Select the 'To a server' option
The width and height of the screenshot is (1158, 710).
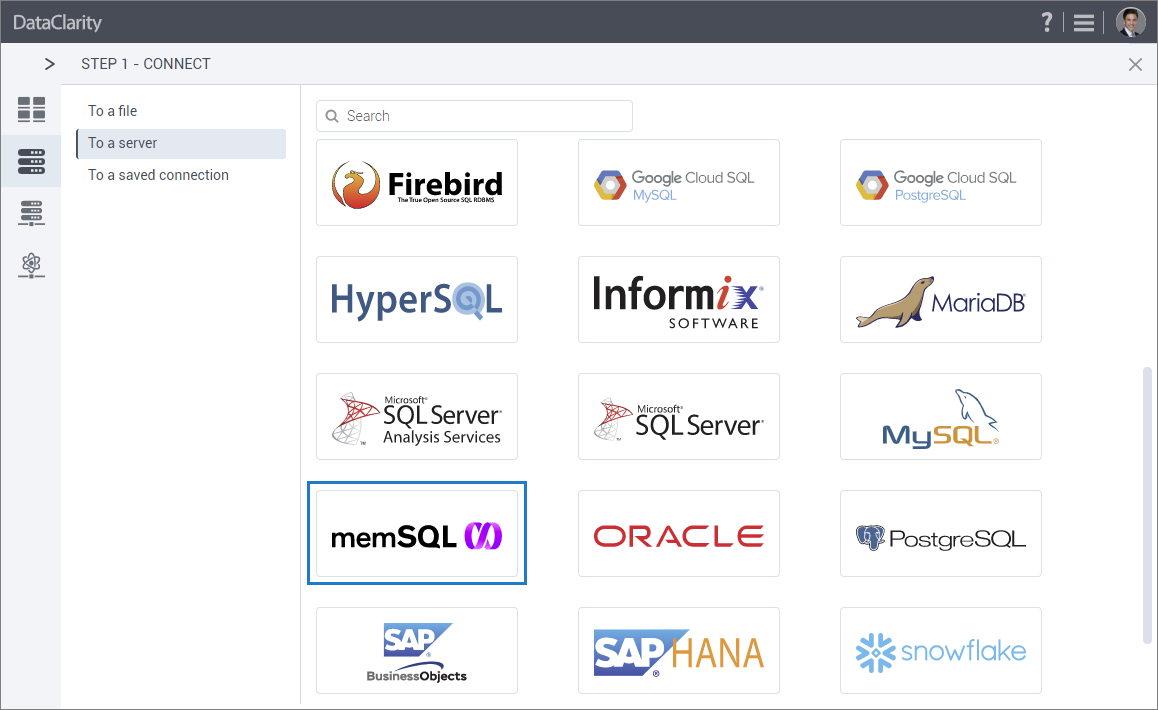point(181,143)
